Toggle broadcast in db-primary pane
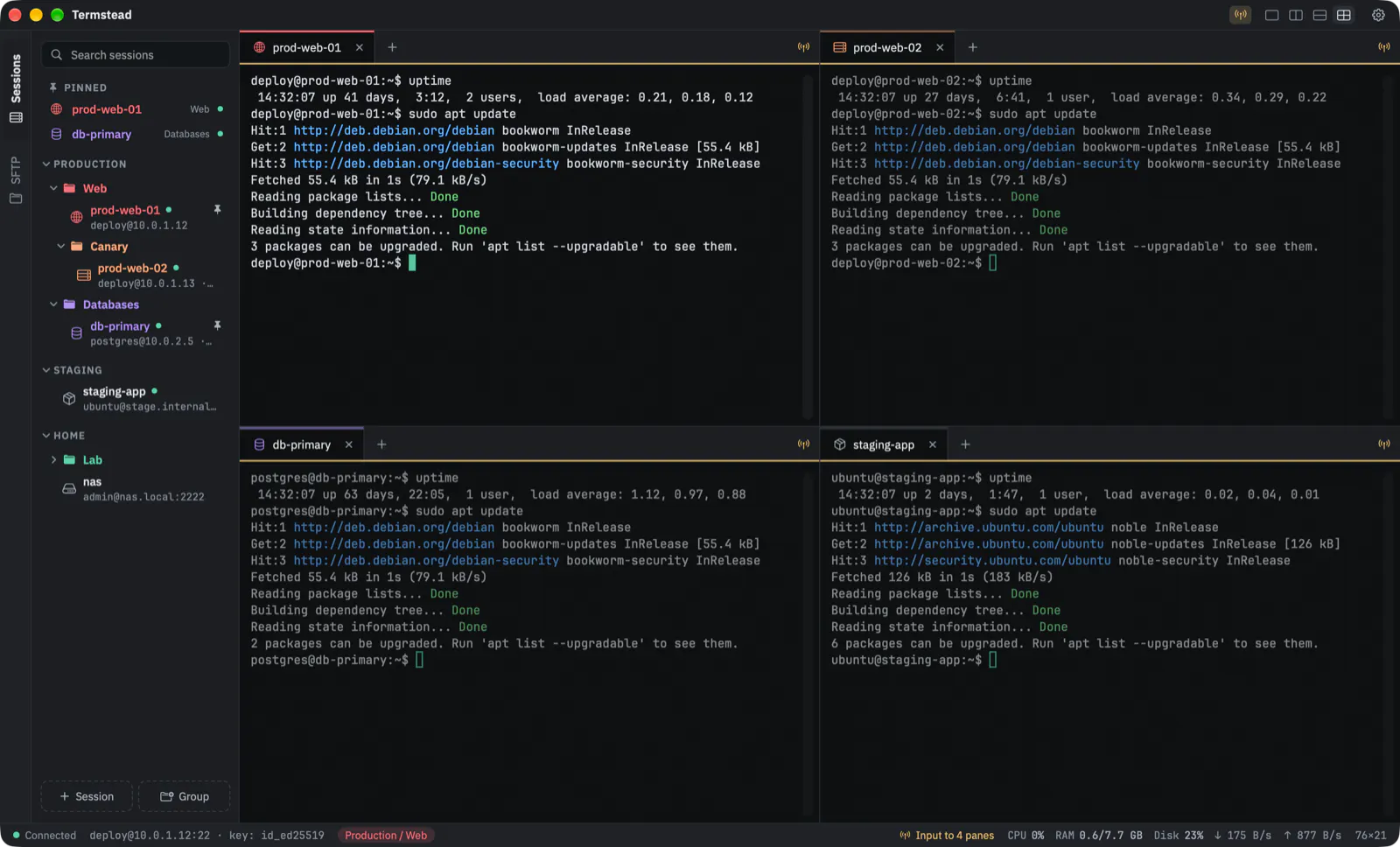This screenshot has width=1400, height=847. (803, 444)
